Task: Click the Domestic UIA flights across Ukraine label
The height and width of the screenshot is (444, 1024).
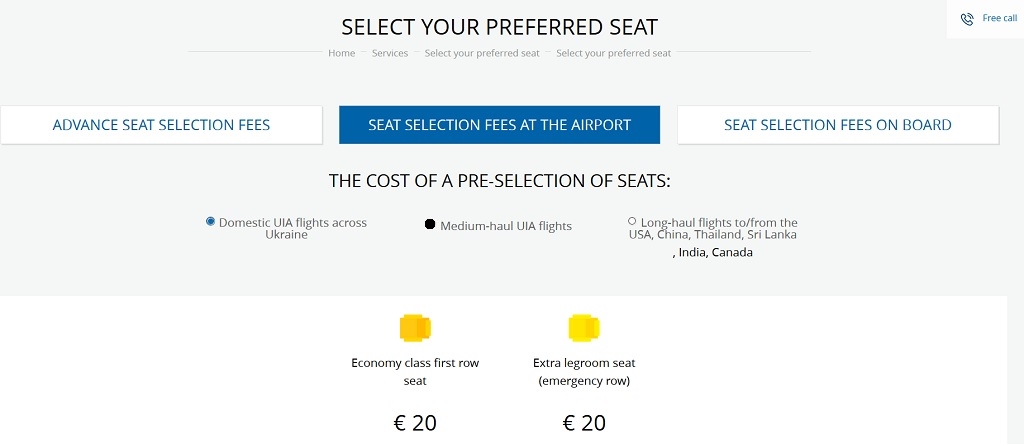Action: 293,228
